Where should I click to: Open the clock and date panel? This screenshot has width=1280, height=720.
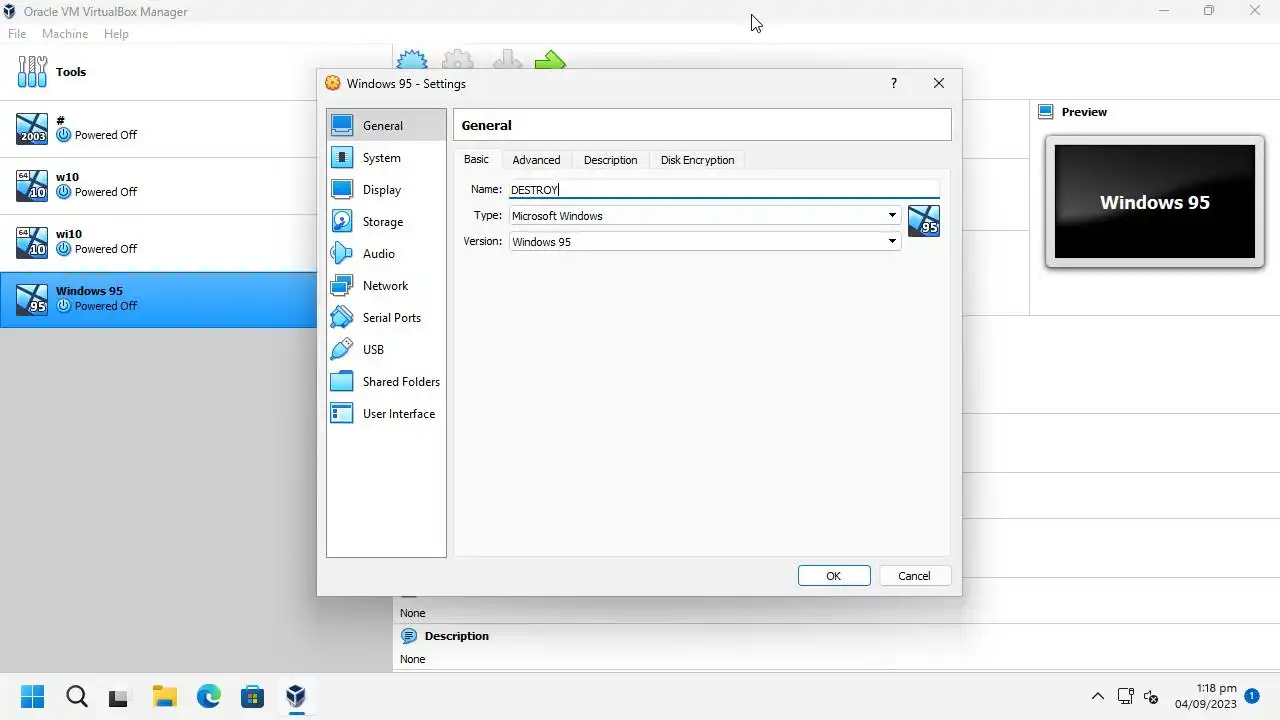click(x=1206, y=696)
